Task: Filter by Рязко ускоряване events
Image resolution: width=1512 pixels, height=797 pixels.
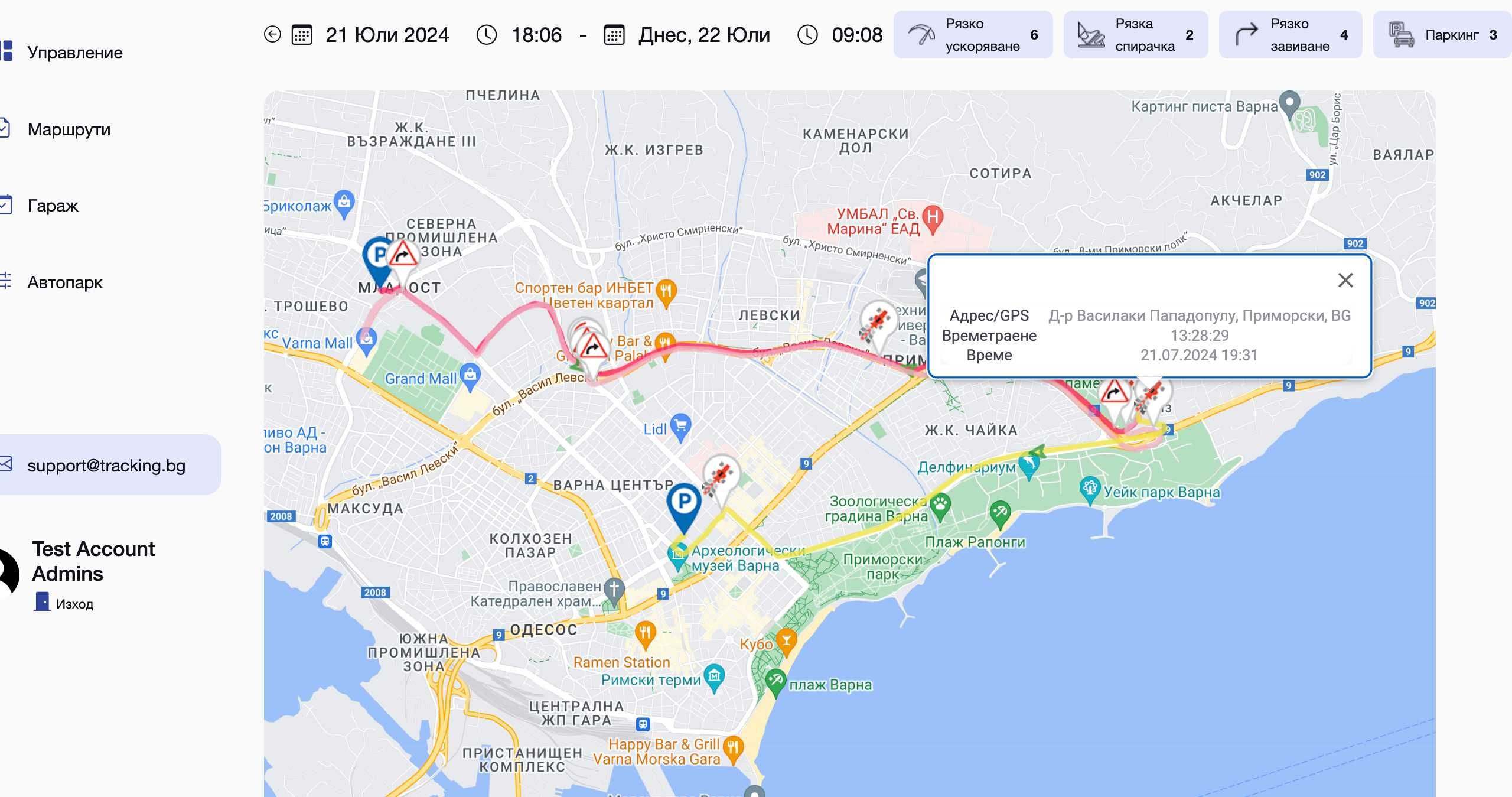Action: coord(973,35)
